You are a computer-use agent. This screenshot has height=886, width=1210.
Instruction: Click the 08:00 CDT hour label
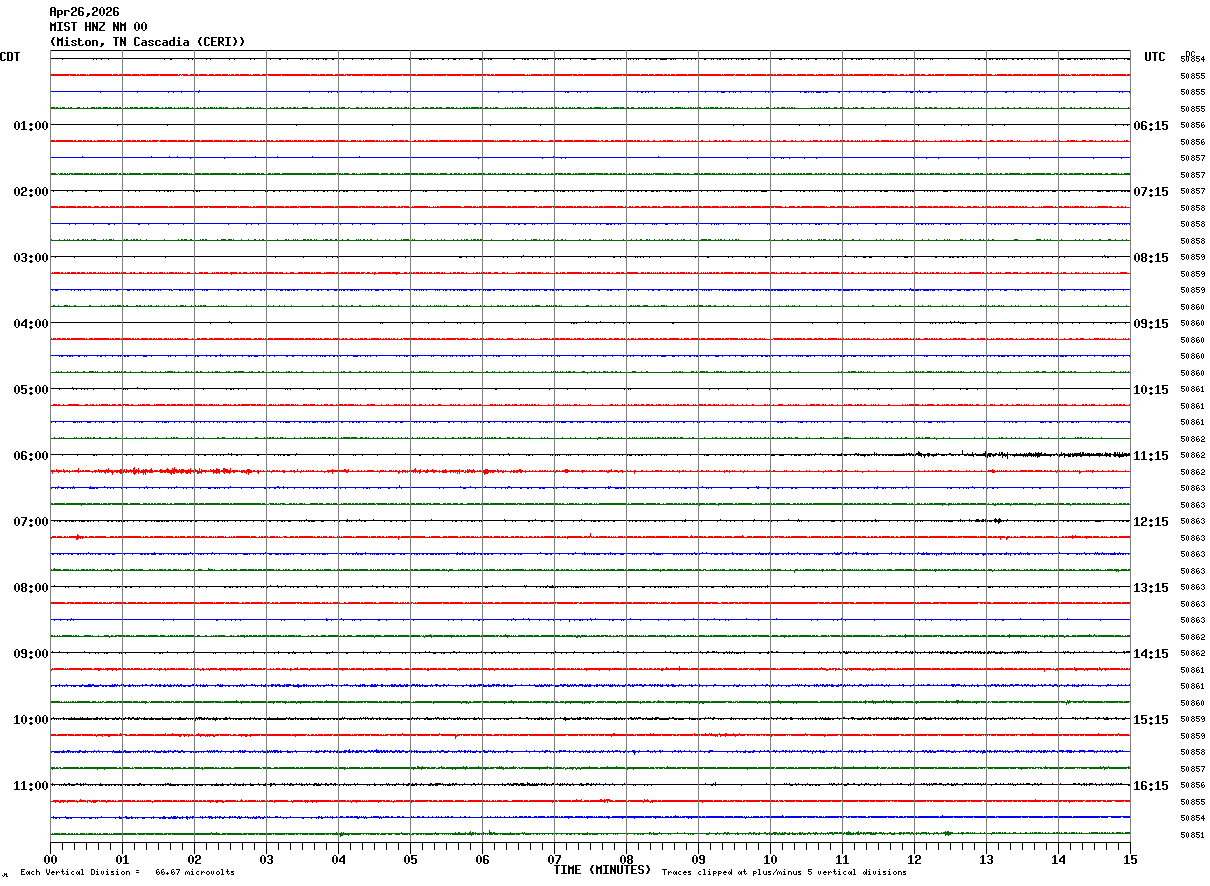[x=31, y=588]
